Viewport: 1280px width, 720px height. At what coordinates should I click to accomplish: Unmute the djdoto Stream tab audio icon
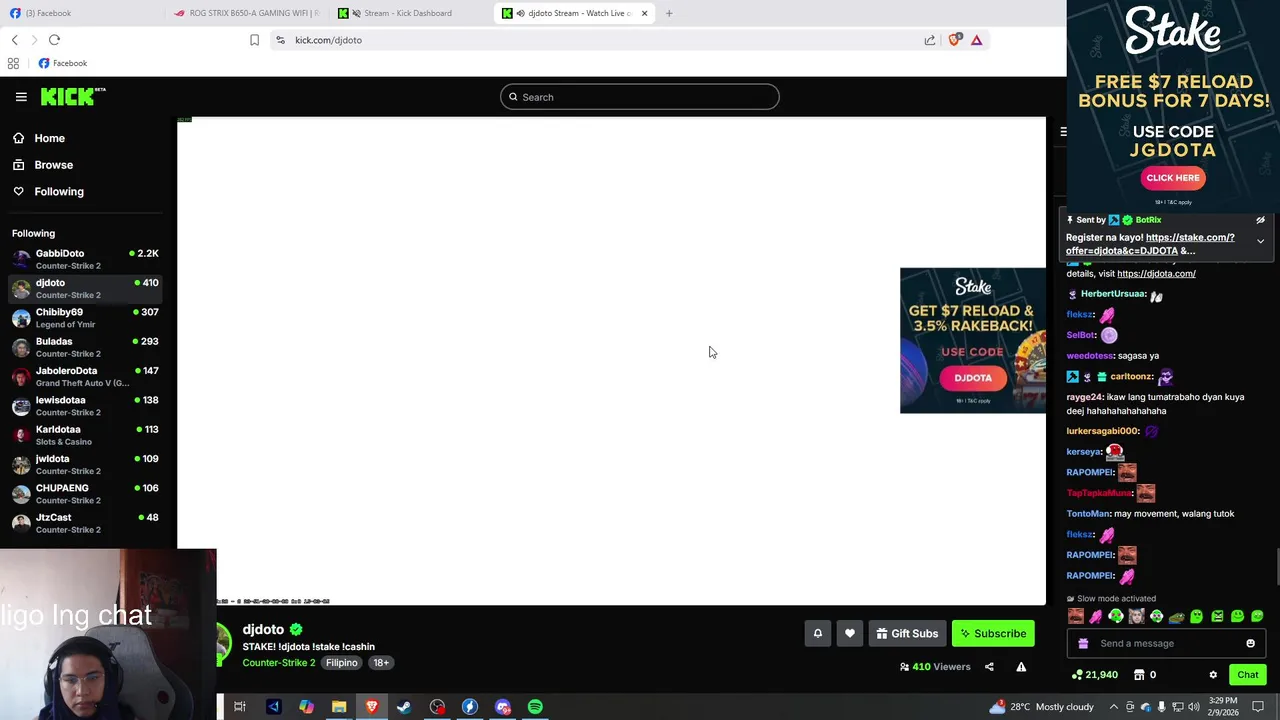click(520, 13)
